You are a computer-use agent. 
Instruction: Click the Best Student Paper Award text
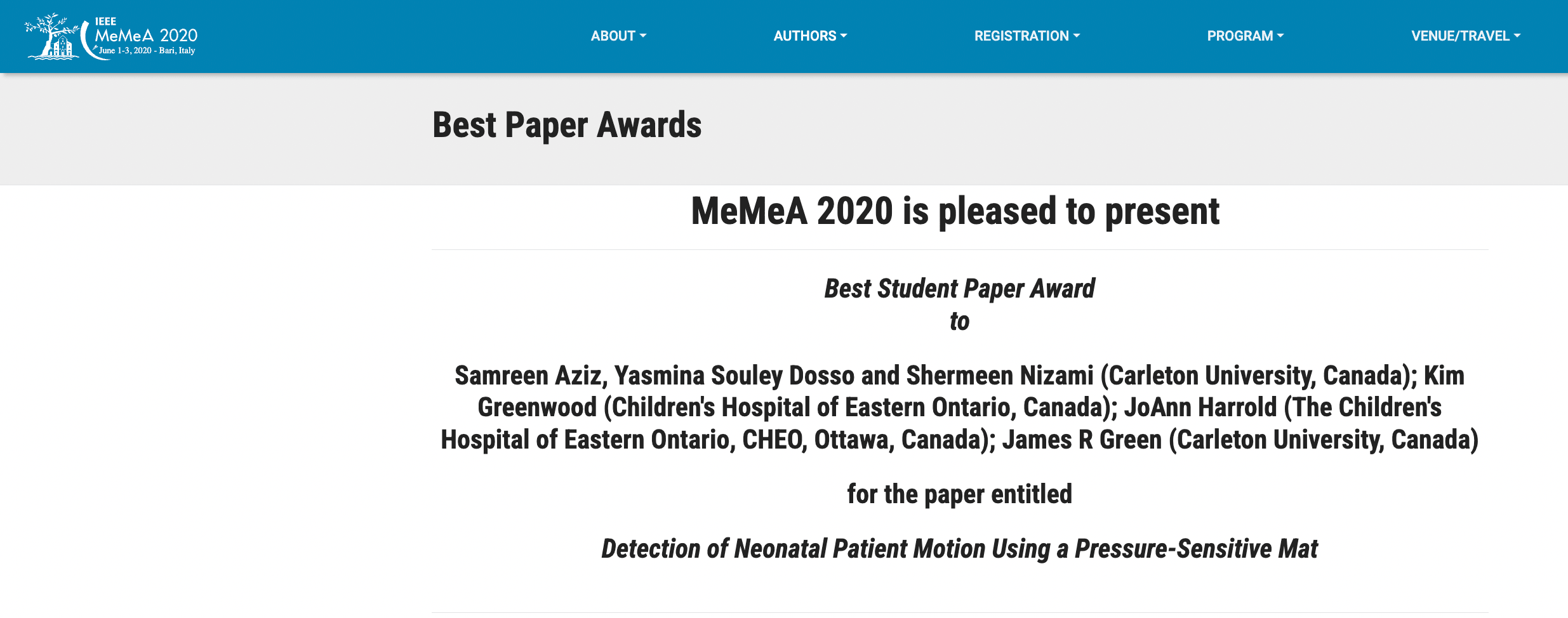pos(959,289)
